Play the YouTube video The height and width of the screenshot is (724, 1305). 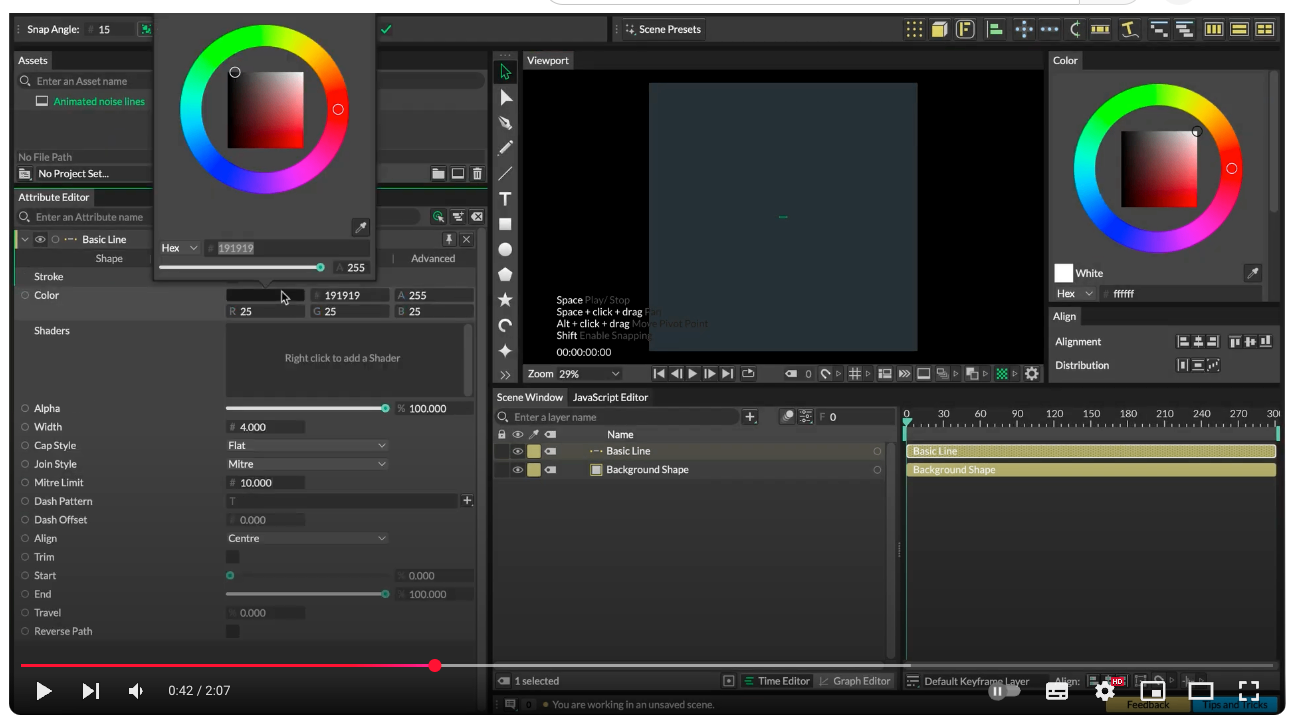coord(44,691)
